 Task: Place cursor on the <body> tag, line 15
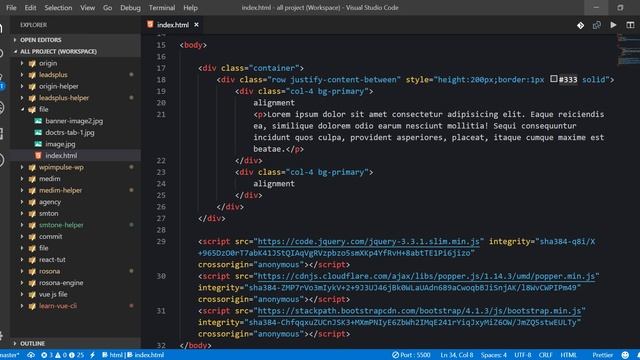tap(193, 45)
